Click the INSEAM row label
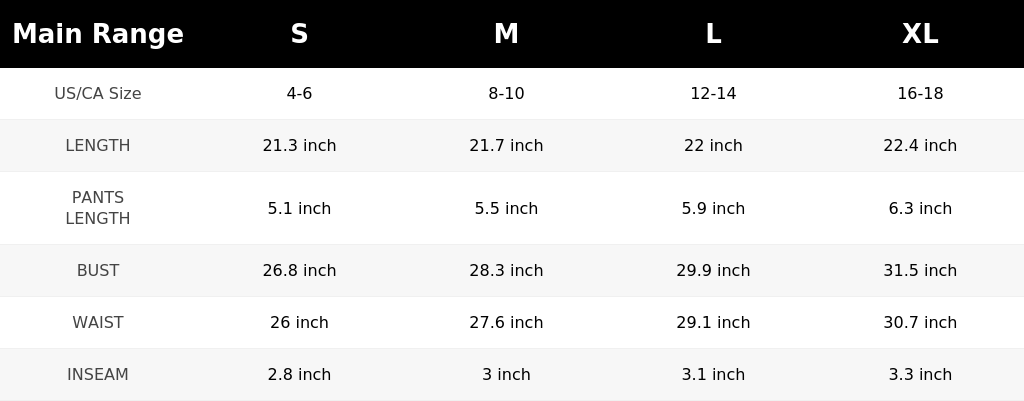 click(98, 375)
